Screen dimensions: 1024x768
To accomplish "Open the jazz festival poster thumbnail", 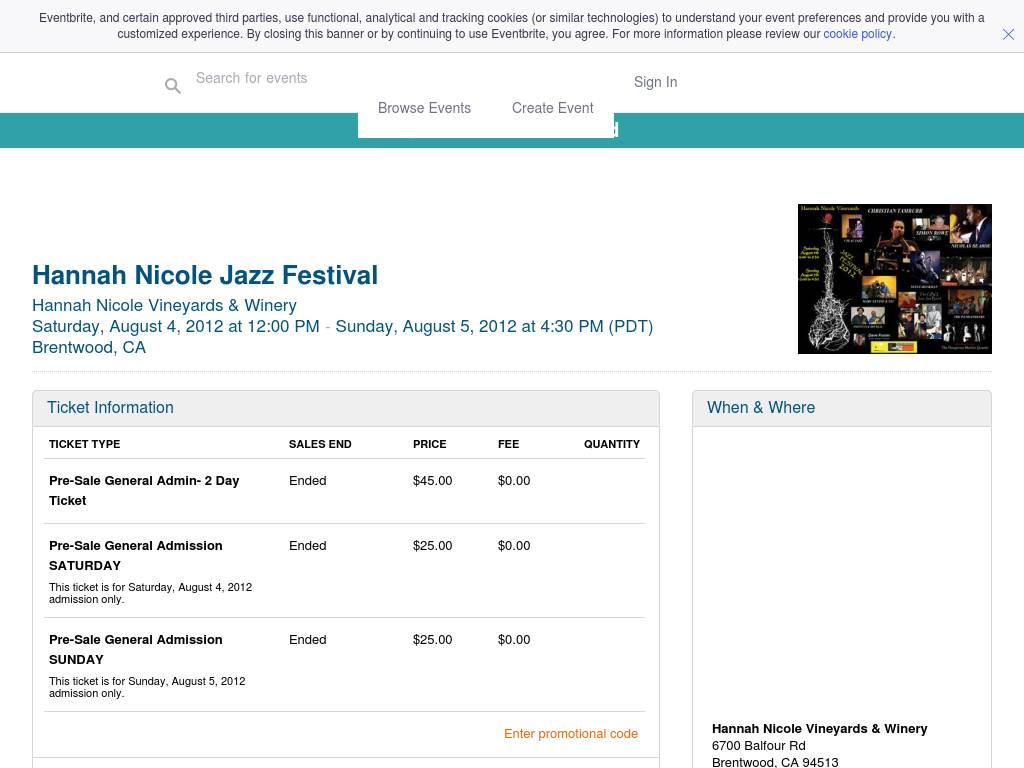I will 894,279.
